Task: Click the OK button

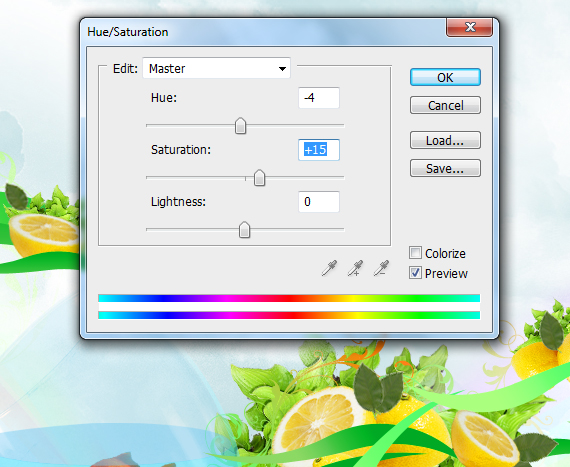Action: coord(445,77)
